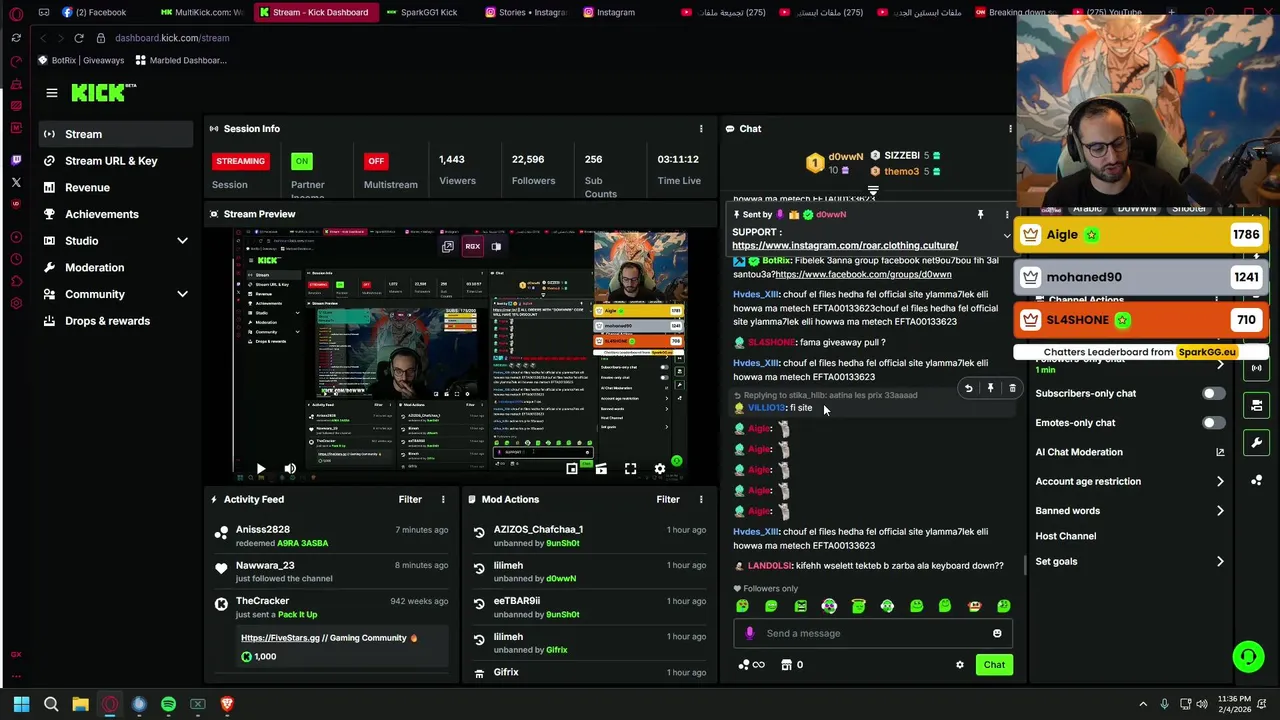Screen dimensions: 1280x720
Task: Open Twitch in browser sidebar
Action: [16, 160]
